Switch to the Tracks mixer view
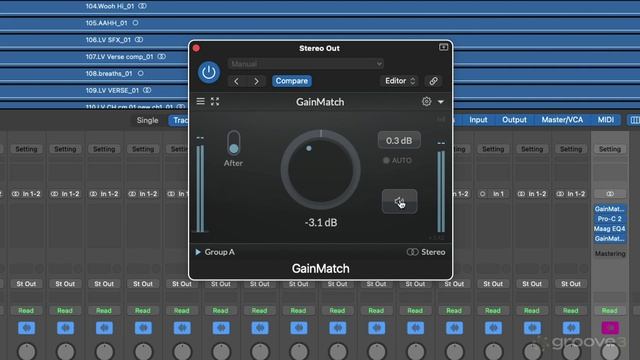 click(x=180, y=120)
